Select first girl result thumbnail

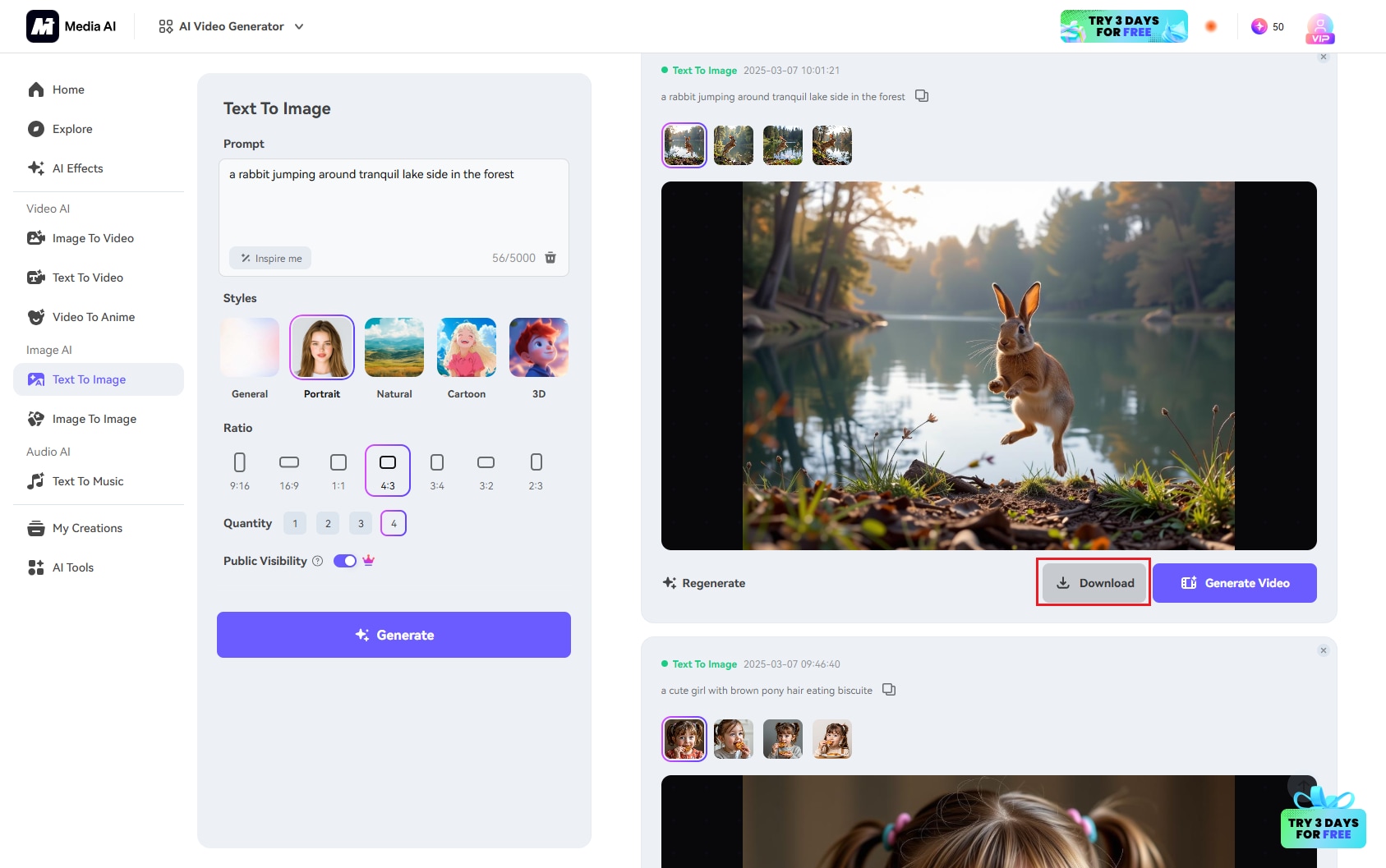pyautogui.click(x=684, y=739)
